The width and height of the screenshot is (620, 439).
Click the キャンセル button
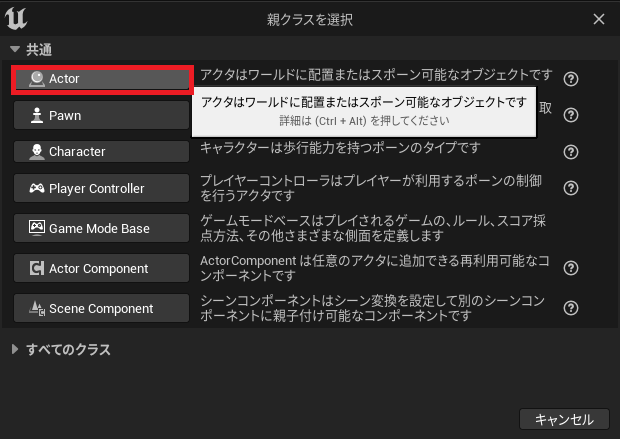click(564, 419)
